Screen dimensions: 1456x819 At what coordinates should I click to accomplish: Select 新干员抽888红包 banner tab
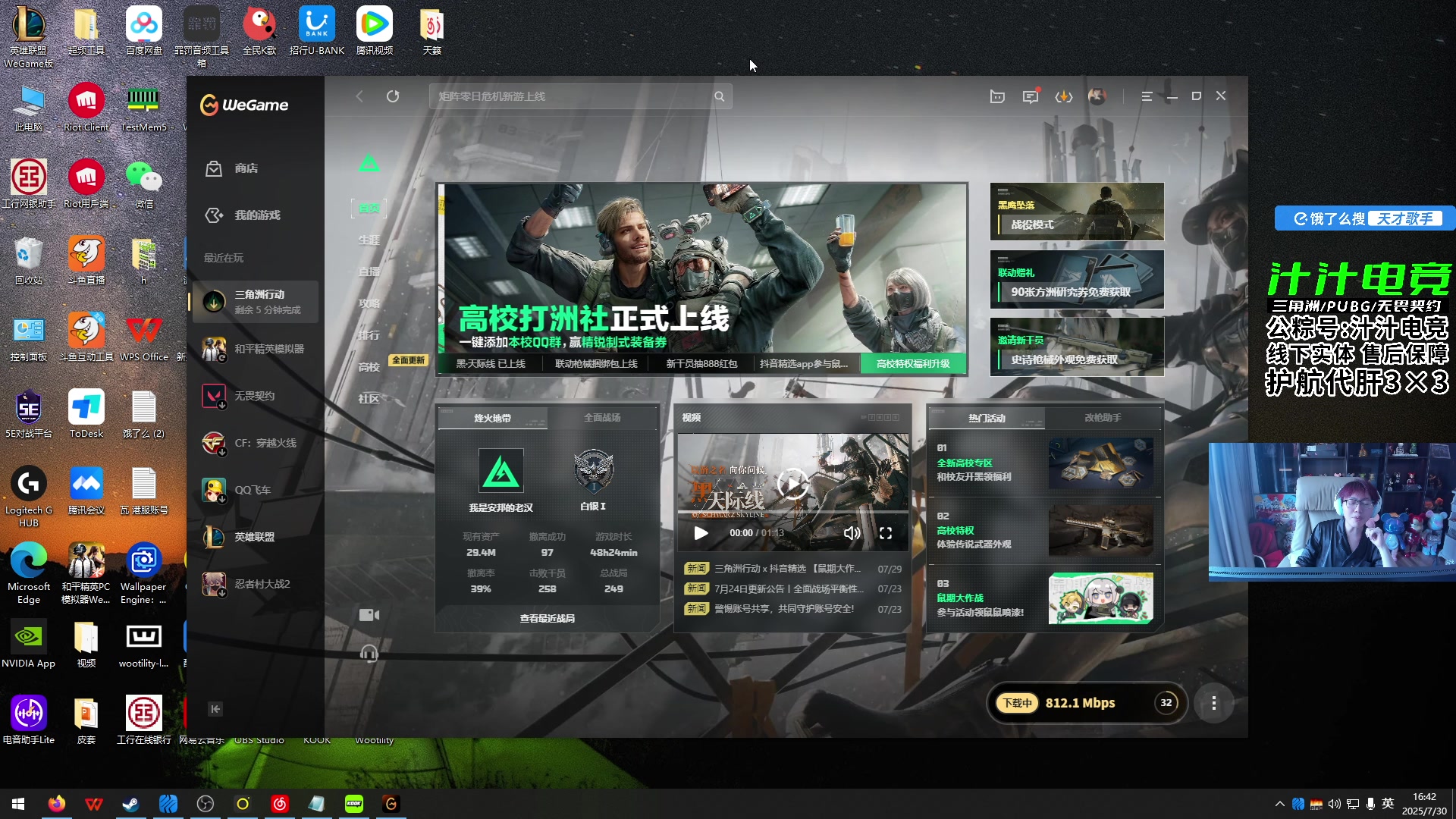coord(701,364)
